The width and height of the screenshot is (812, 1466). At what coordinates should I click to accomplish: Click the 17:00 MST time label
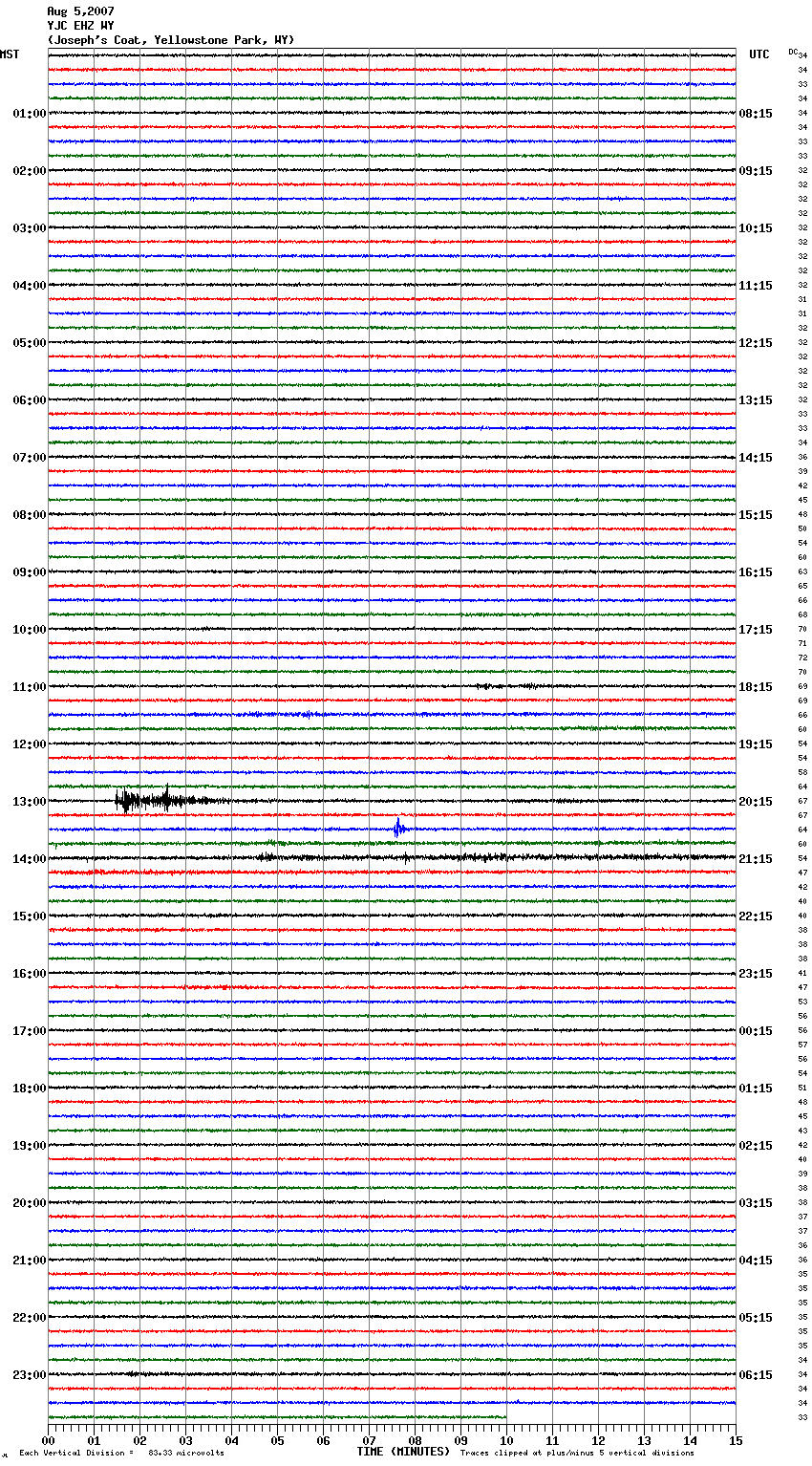pos(30,1031)
